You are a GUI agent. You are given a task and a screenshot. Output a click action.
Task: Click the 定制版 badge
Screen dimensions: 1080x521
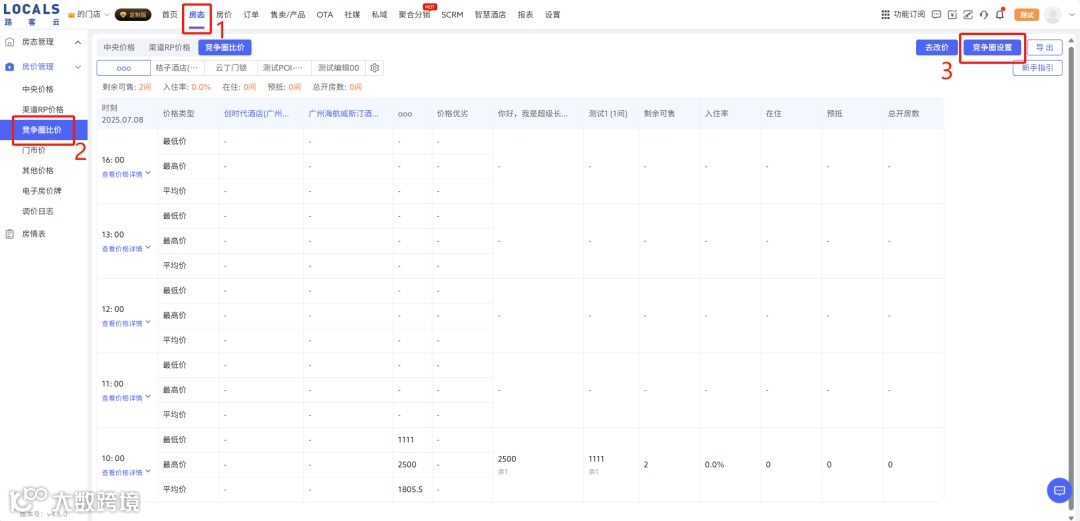132,14
